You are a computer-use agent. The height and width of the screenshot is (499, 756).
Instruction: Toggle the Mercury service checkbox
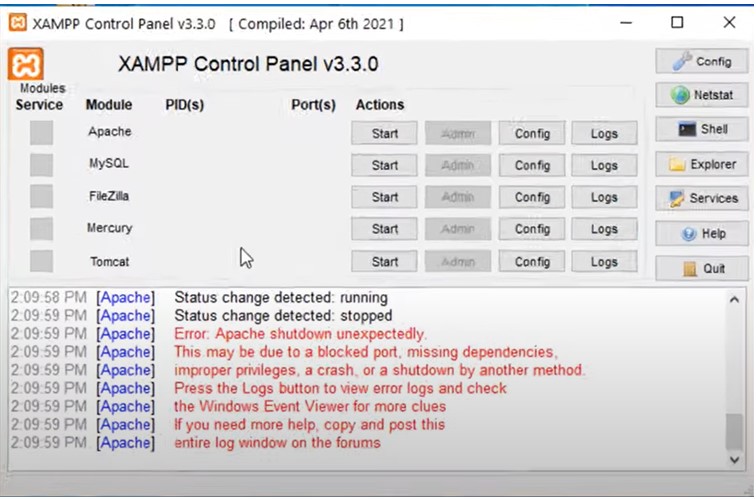coord(41,229)
